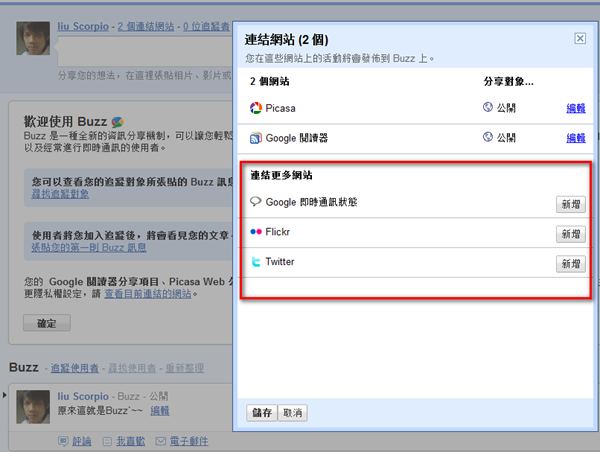Open the 0 位追蹤者 link

(206, 26)
